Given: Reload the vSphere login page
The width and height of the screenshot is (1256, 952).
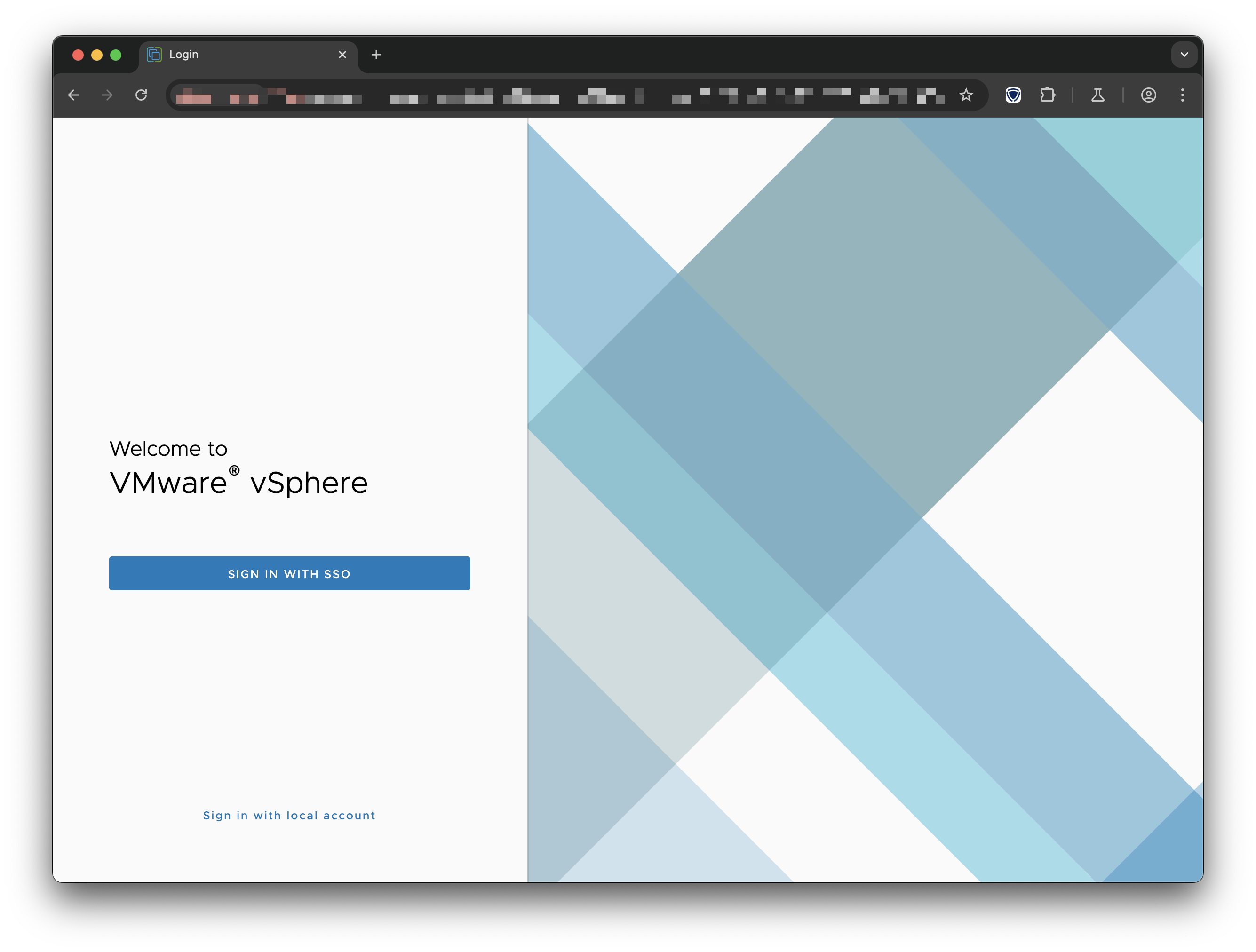Looking at the screenshot, I should pyautogui.click(x=141, y=95).
